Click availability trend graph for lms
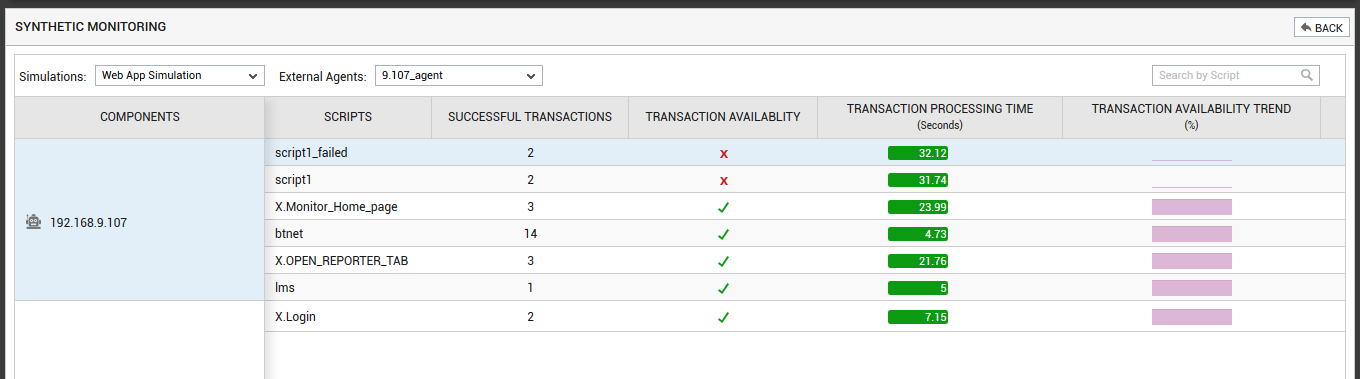 coord(1192,288)
